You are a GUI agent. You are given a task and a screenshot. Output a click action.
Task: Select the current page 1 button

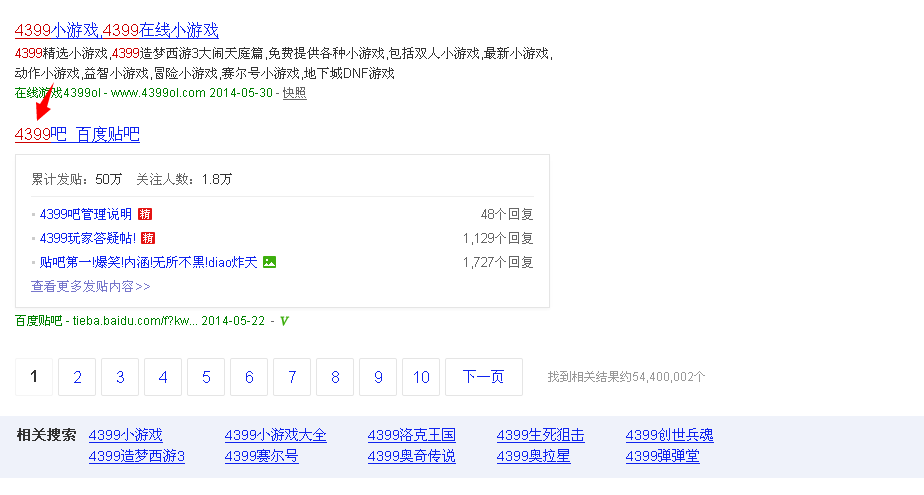pos(34,377)
